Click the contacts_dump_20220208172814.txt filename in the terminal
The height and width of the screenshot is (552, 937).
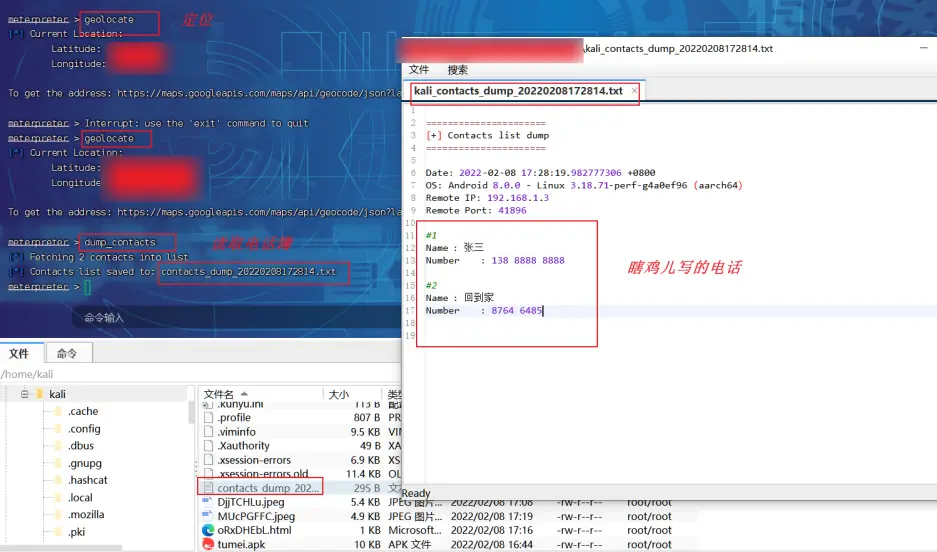tap(249, 272)
